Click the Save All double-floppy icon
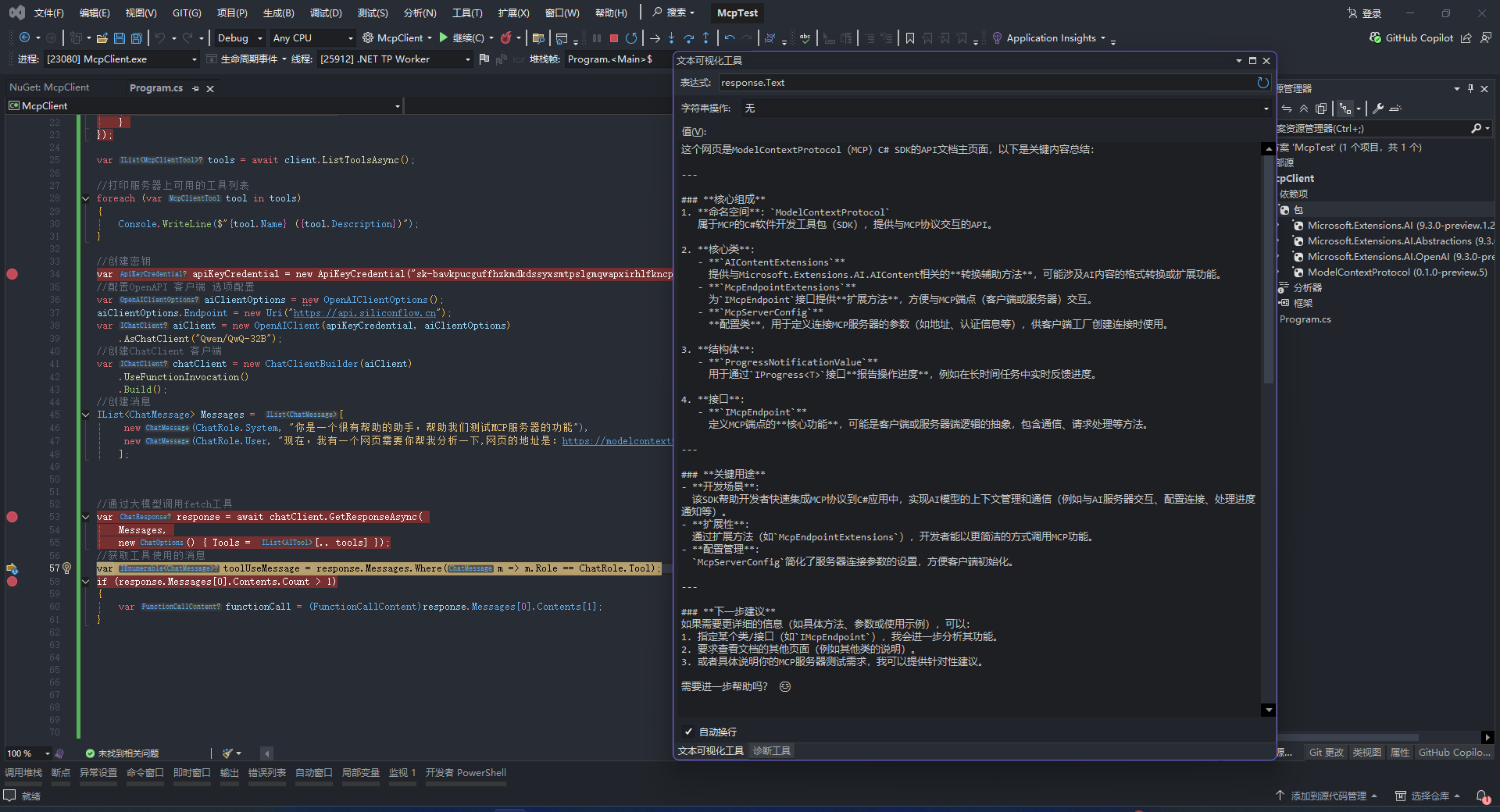This screenshot has height=812, width=1500. click(137, 37)
